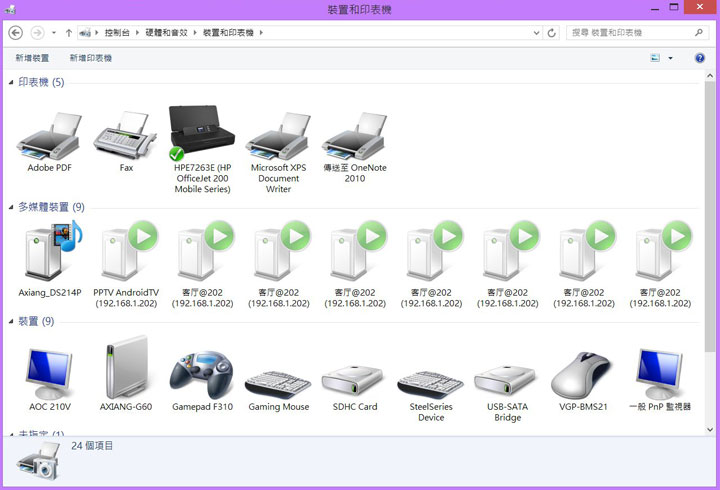Click the 24 個項目 status text

pyautogui.click(x=92, y=445)
